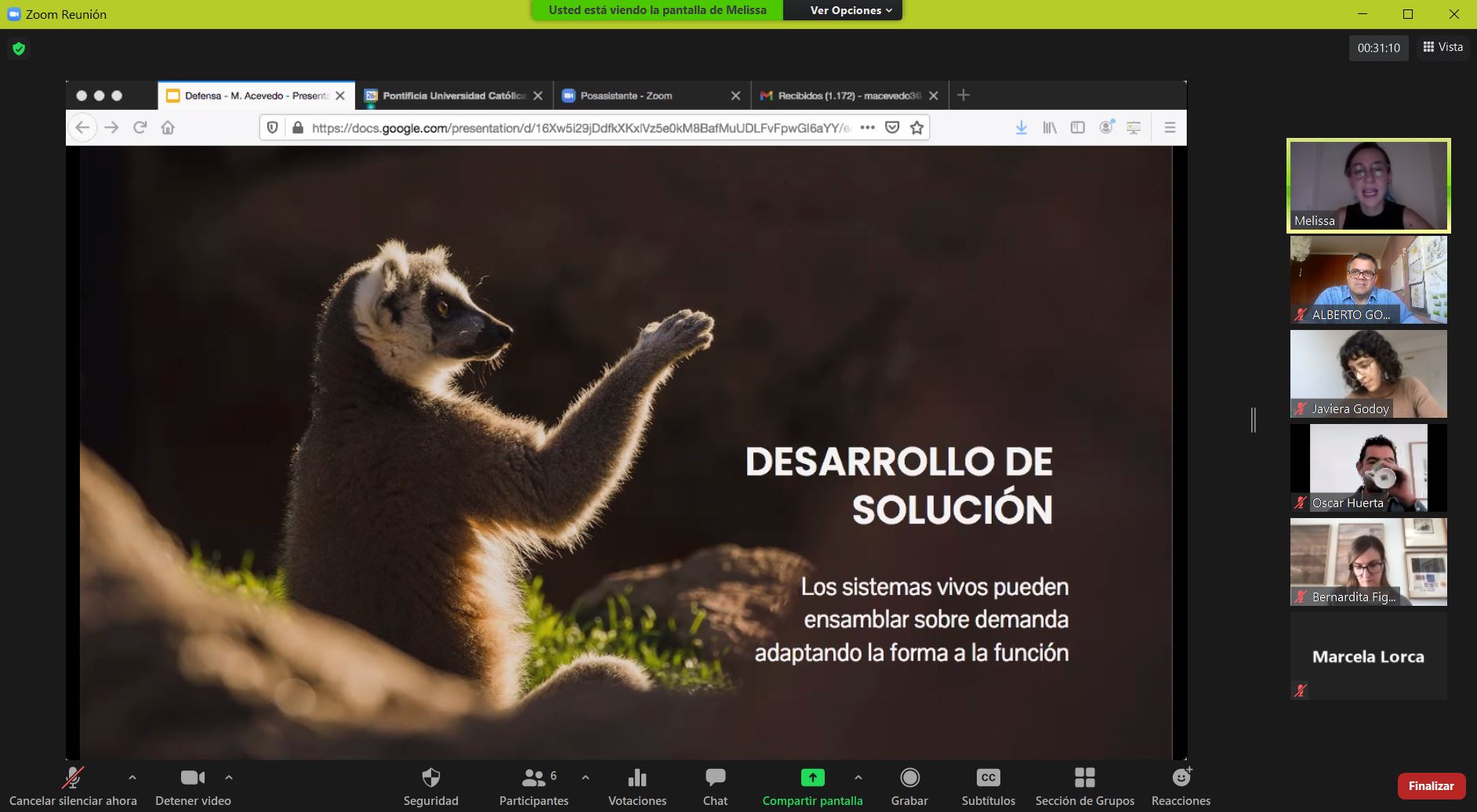Open page actions three-dots menu
1477x812 pixels.
867,127
